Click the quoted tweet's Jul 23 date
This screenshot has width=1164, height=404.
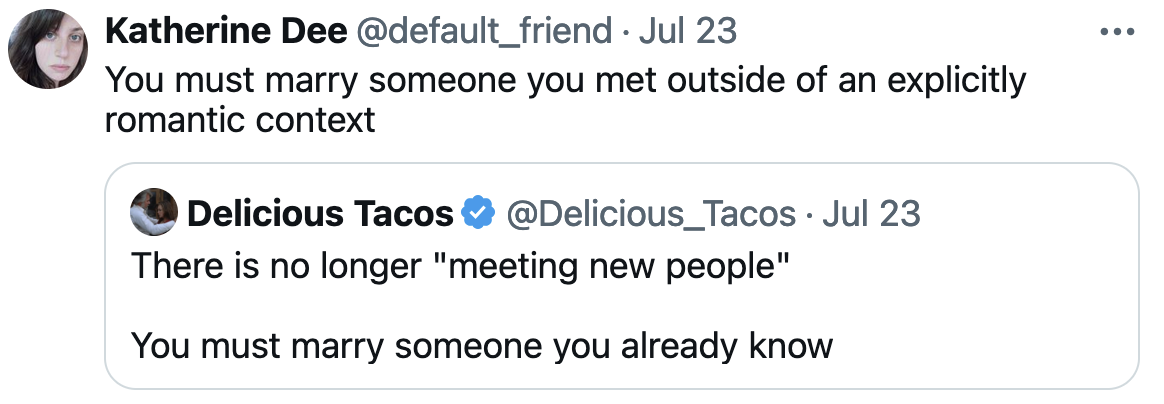tap(871, 213)
